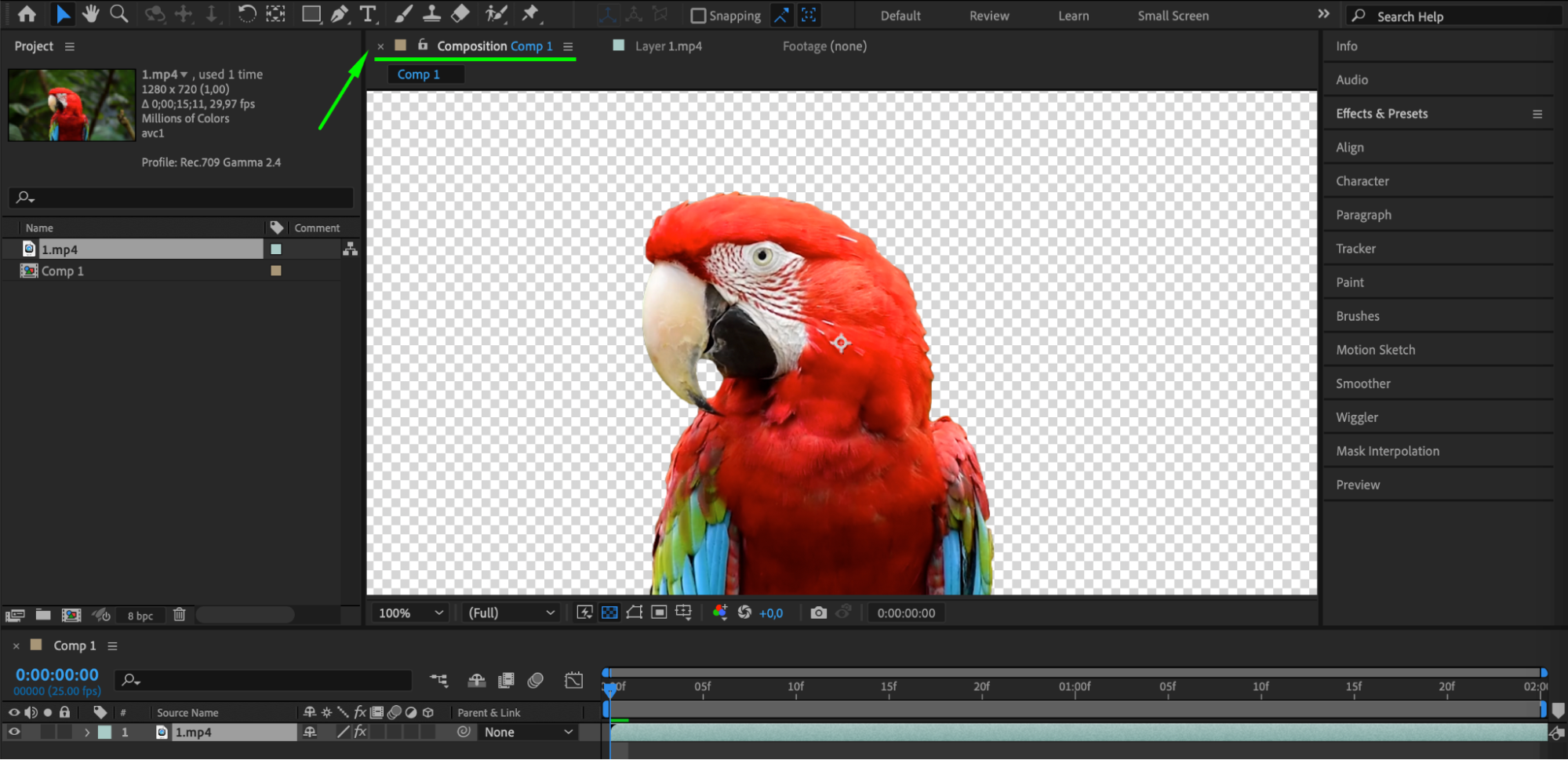Viewport: 1568px width, 760px height.
Task: Delete selected item with trash icon
Action: coord(179,615)
